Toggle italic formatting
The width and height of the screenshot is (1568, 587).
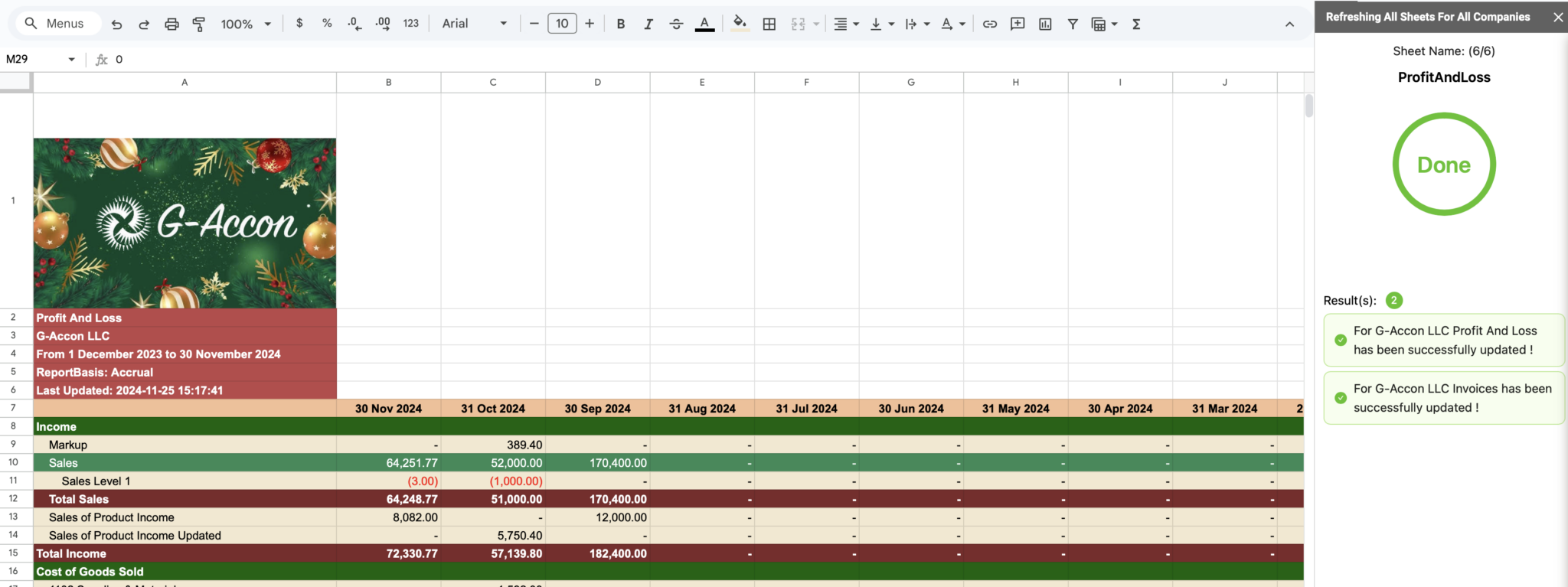[x=648, y=24]
